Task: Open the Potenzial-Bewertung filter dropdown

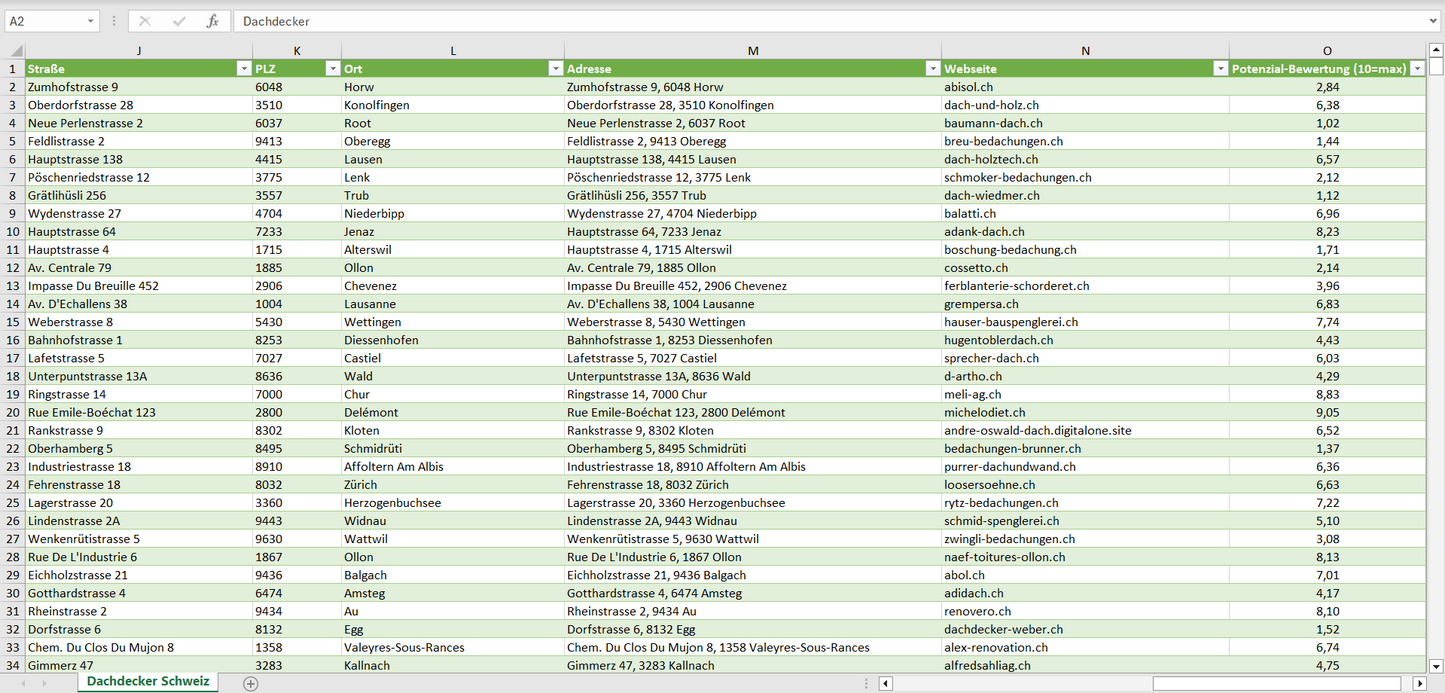Action: [1416, 69]
